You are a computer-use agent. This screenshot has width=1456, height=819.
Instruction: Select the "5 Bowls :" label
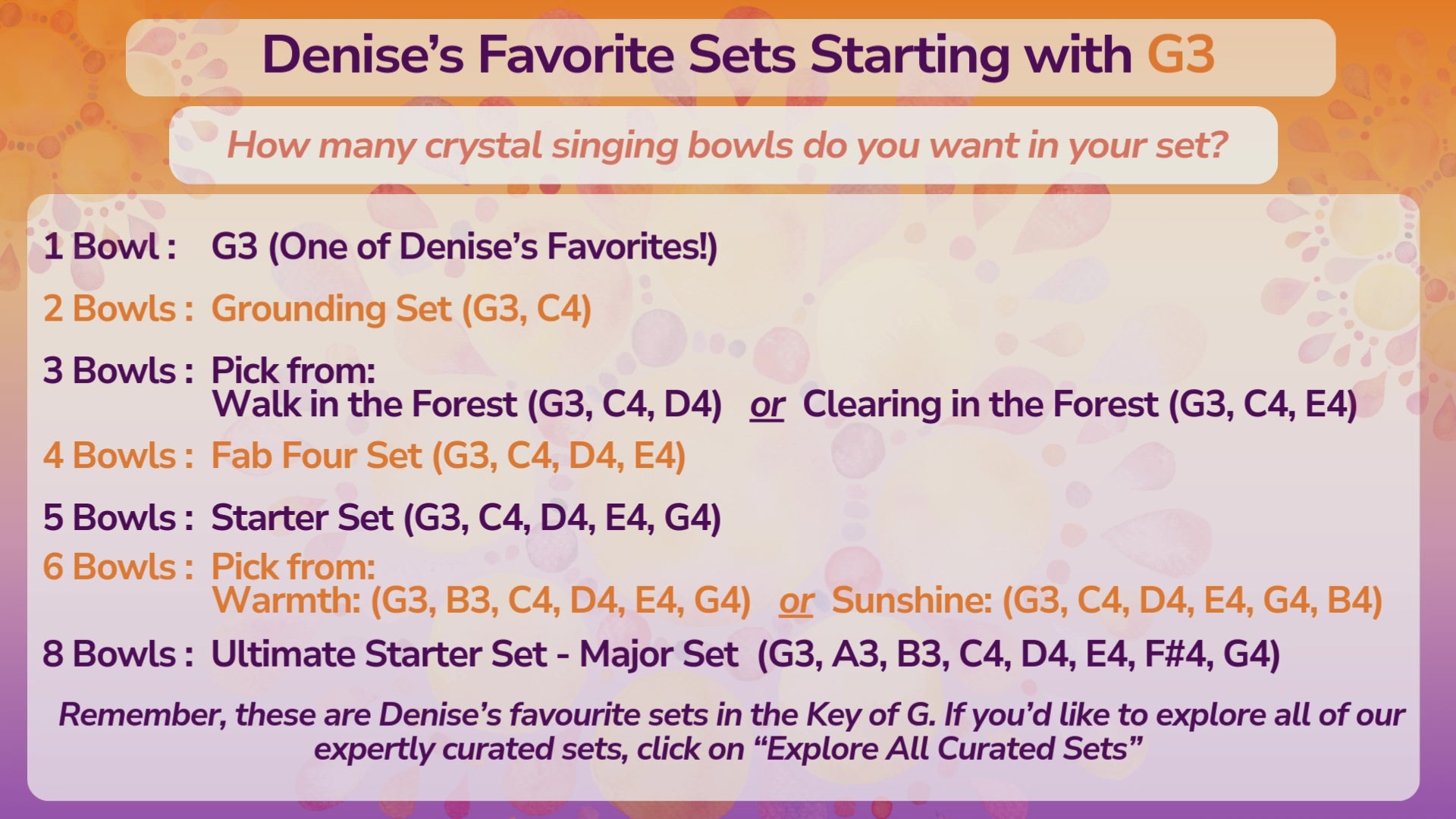118,518
